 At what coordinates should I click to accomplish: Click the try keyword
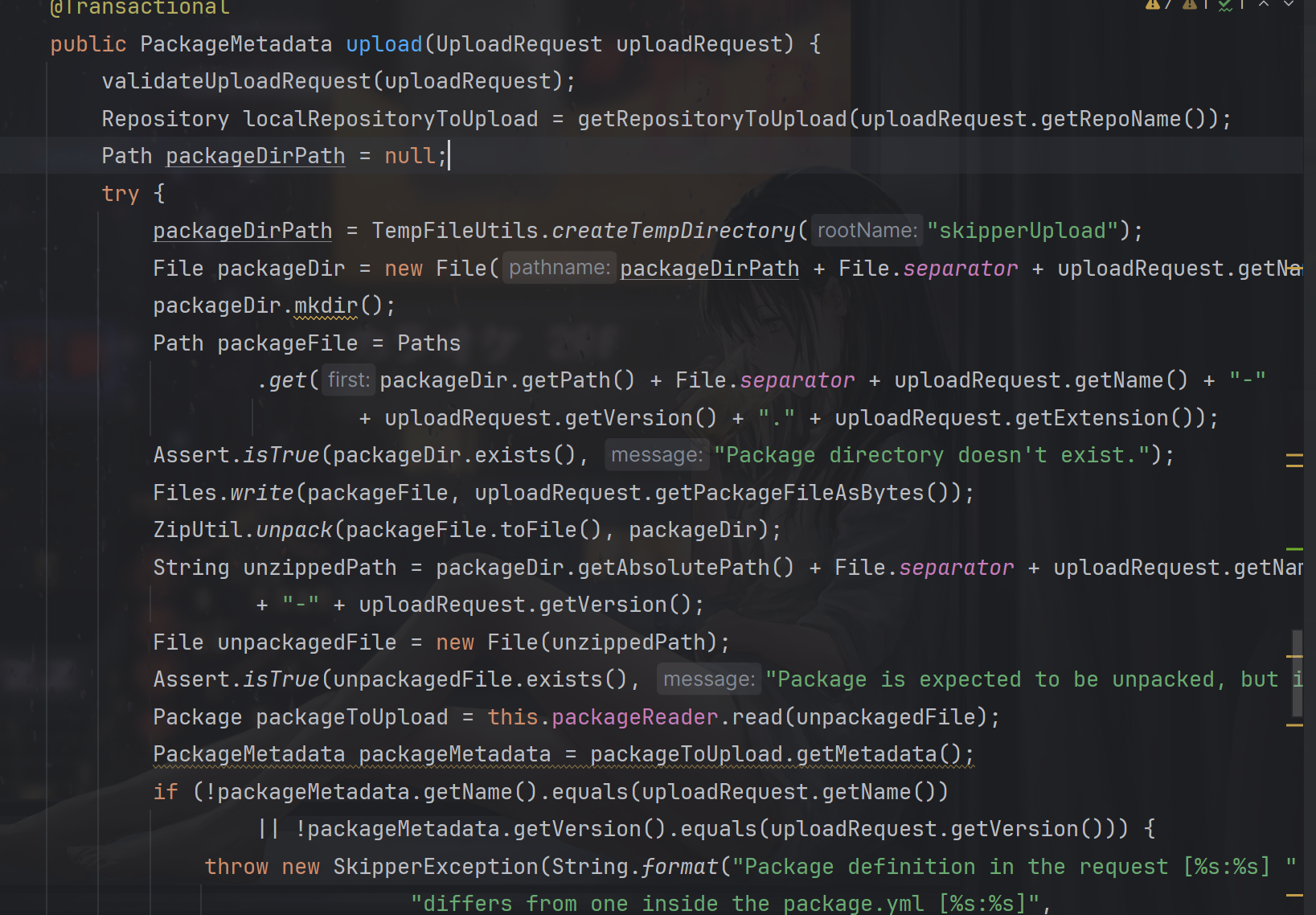[120, 194]
